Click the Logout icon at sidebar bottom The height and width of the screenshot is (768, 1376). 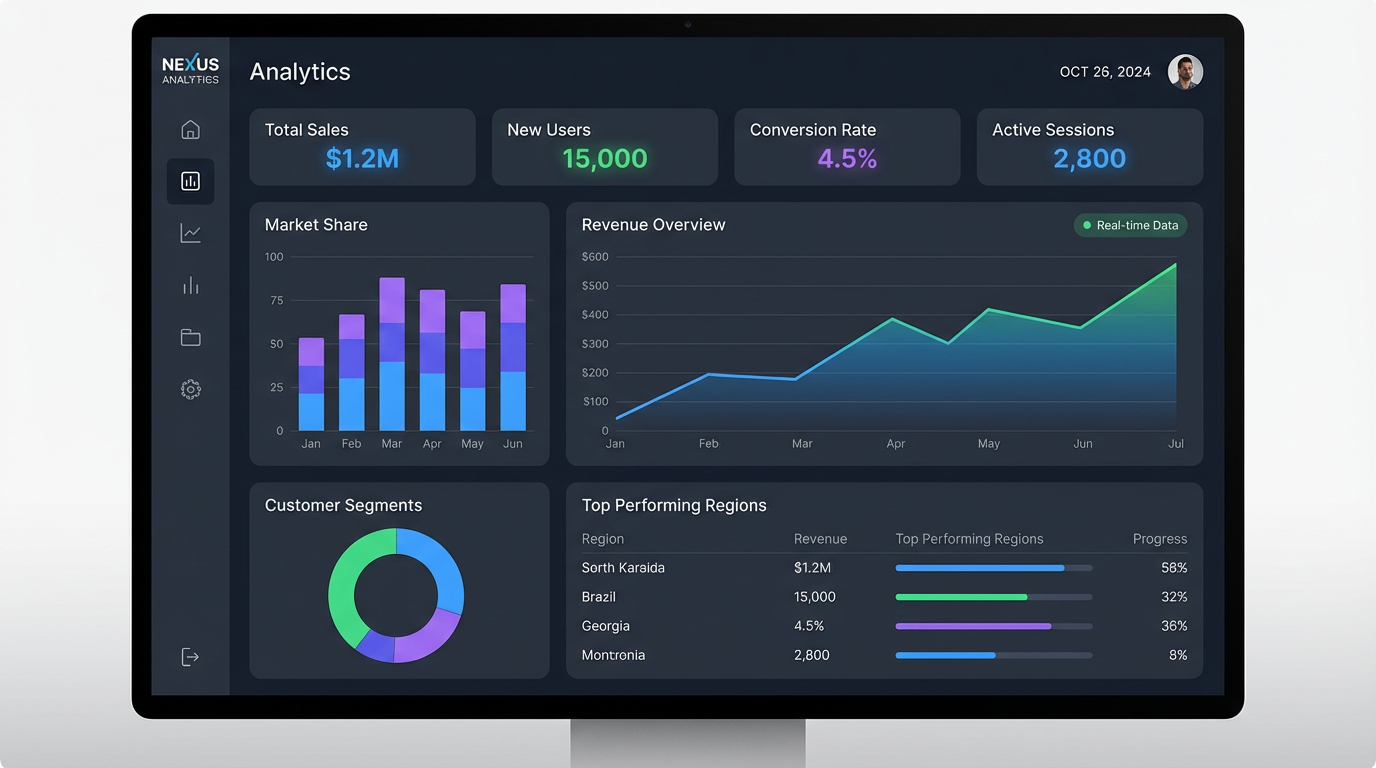coord(190,656)
